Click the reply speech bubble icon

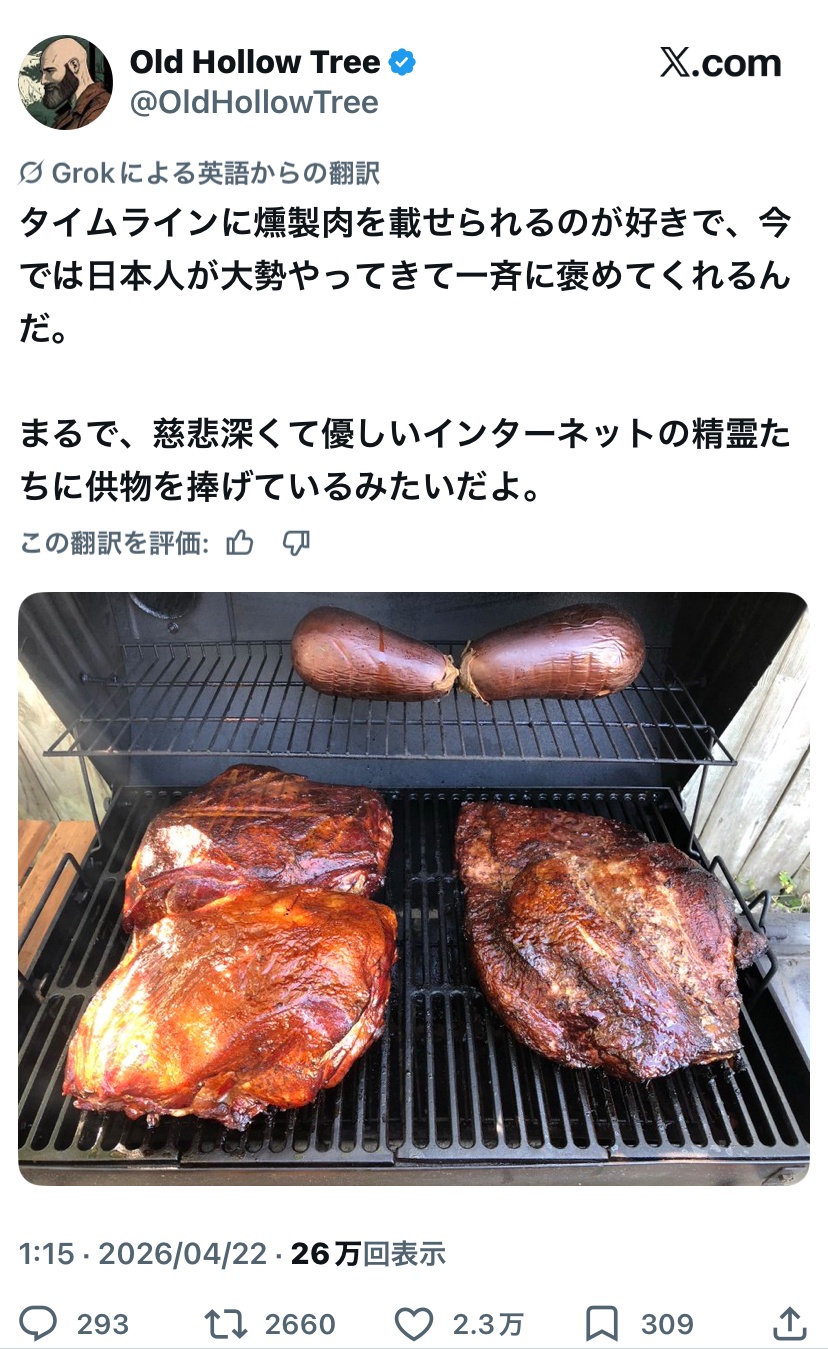(x=39, y=1324)
